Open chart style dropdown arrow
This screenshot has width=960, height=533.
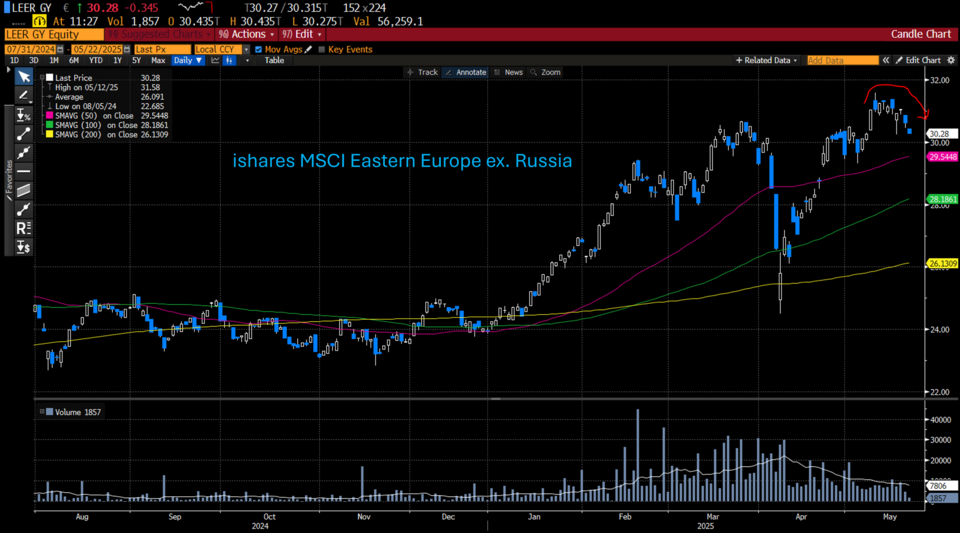pyautogui.click(x=247, y=61)
